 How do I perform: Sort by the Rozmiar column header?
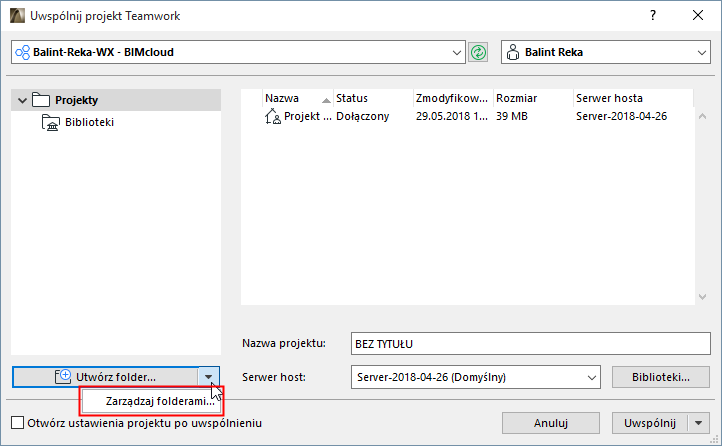533,98
